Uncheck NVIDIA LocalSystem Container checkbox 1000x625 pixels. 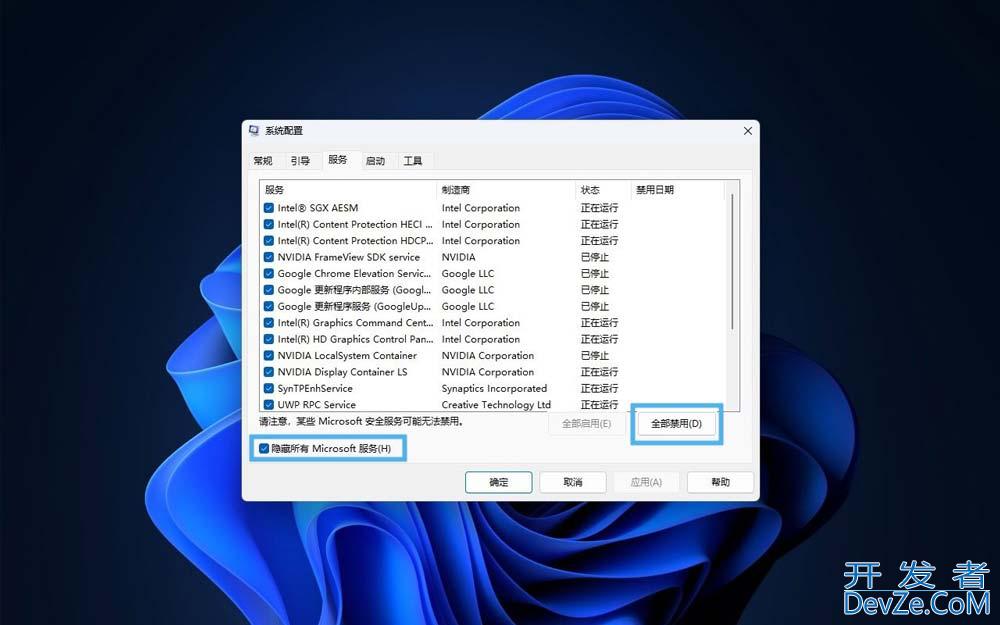point(268,356)
